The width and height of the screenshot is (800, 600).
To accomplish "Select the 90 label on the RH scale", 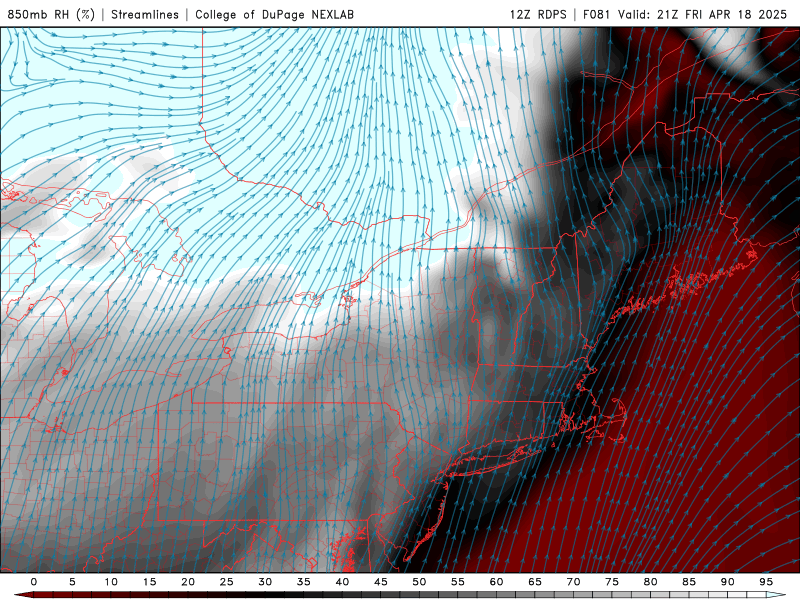I will point(728,582).
